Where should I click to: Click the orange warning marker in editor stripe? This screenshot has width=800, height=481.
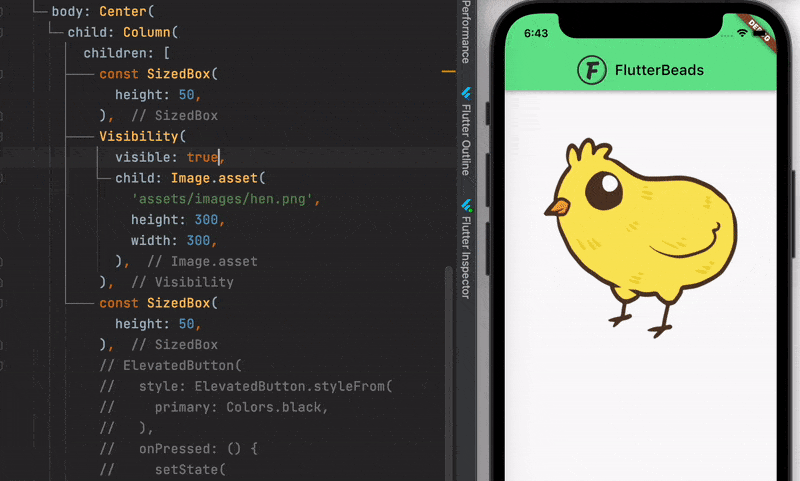coord(448,71)
